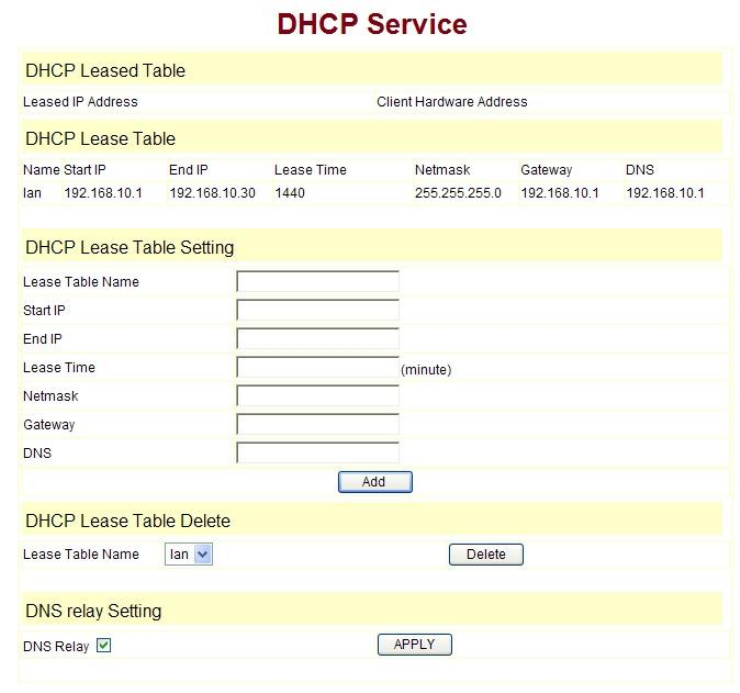Click Start IP value 192.168.10.1 in table row

tap(103, 193)
